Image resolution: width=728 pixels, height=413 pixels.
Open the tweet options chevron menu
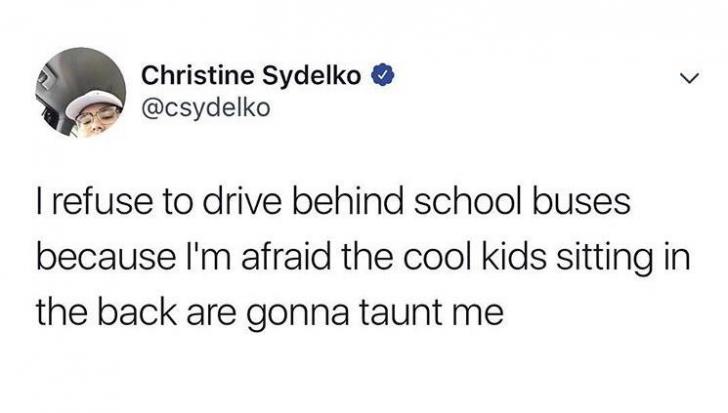coord(689,78)
